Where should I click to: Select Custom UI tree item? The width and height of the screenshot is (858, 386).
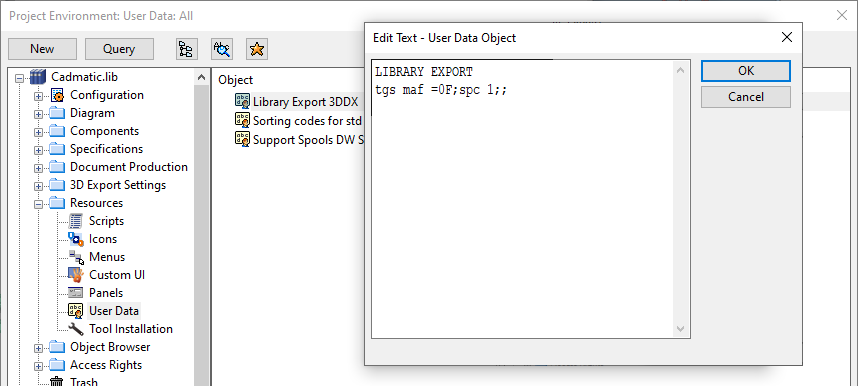click(117, 275)
